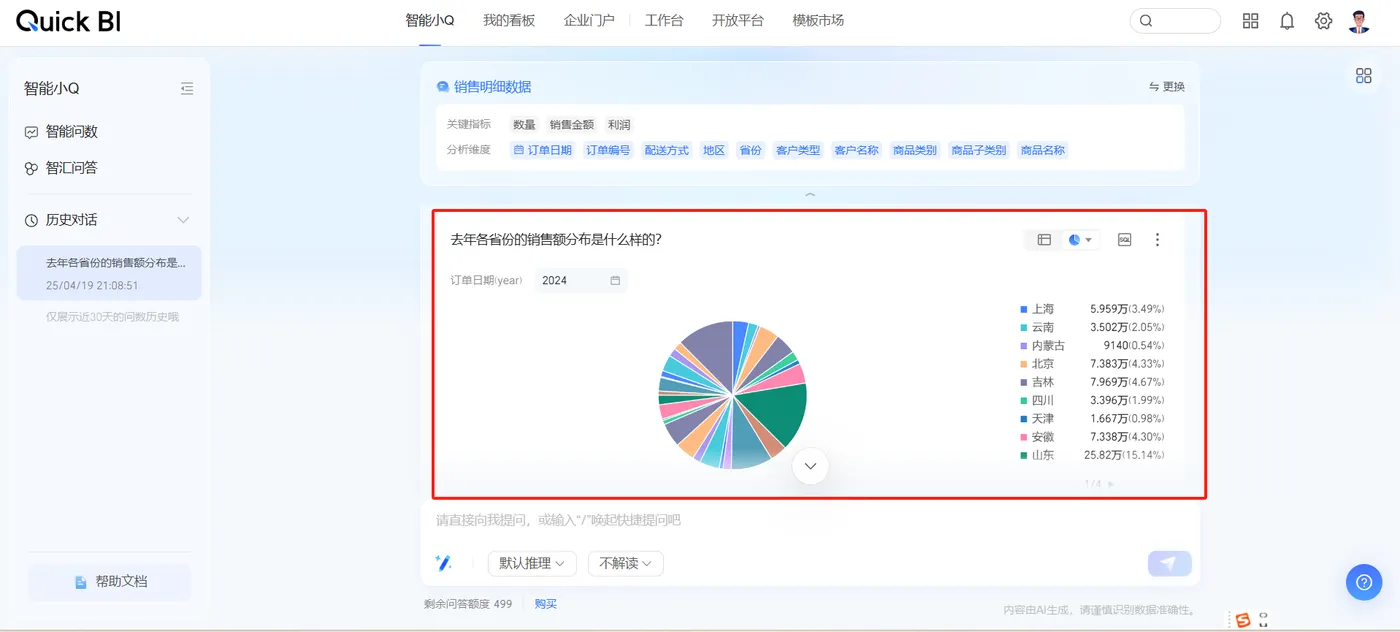Image resolution: width=1400 pixels, height=632 pixels.
Task: Click the top search box
Action: point(1175,21)
